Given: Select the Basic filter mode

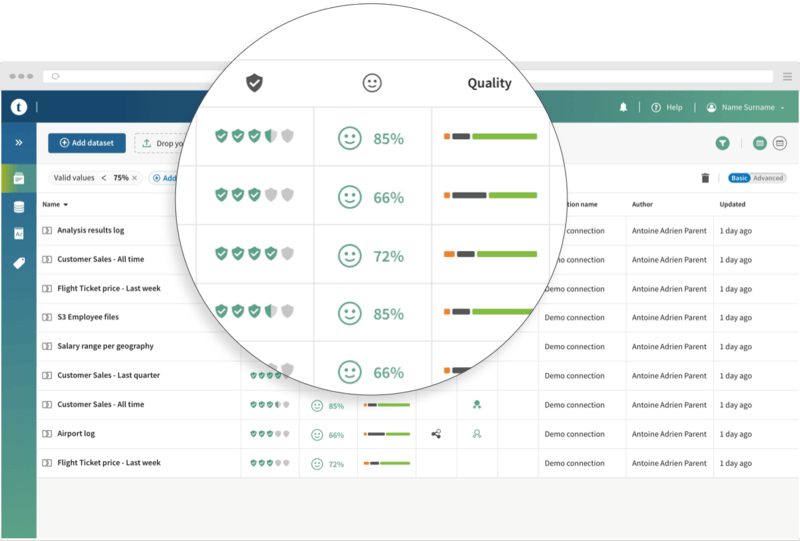Looking at the screenshot, I should [739, 178].
